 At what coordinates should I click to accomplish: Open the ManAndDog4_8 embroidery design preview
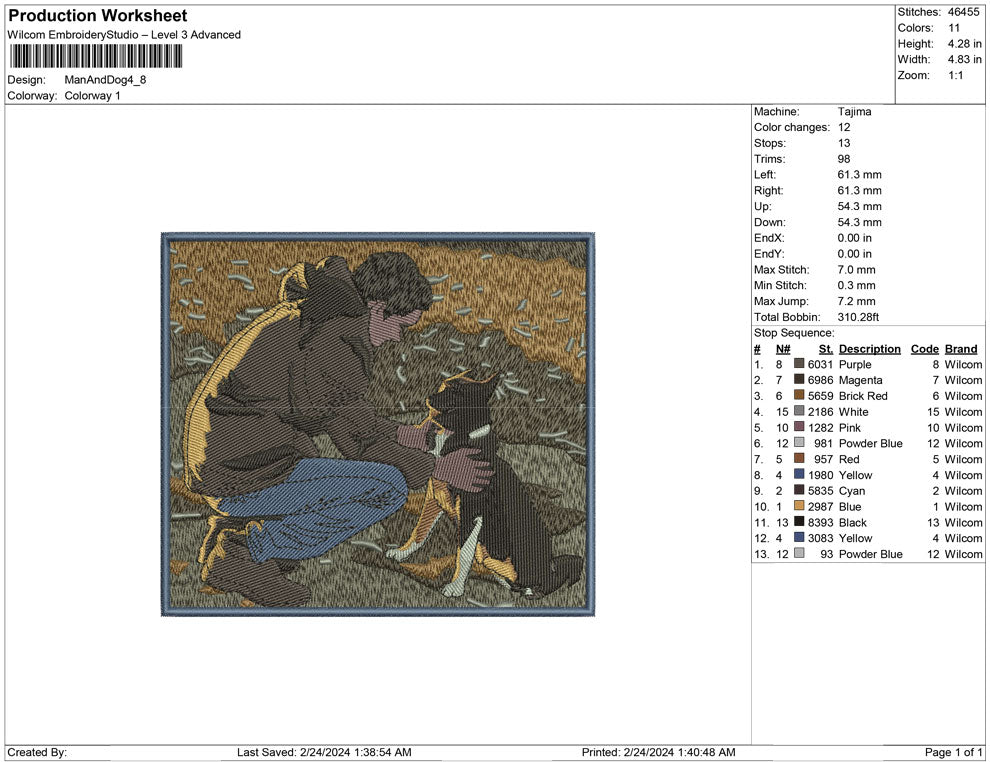(378, 425)
